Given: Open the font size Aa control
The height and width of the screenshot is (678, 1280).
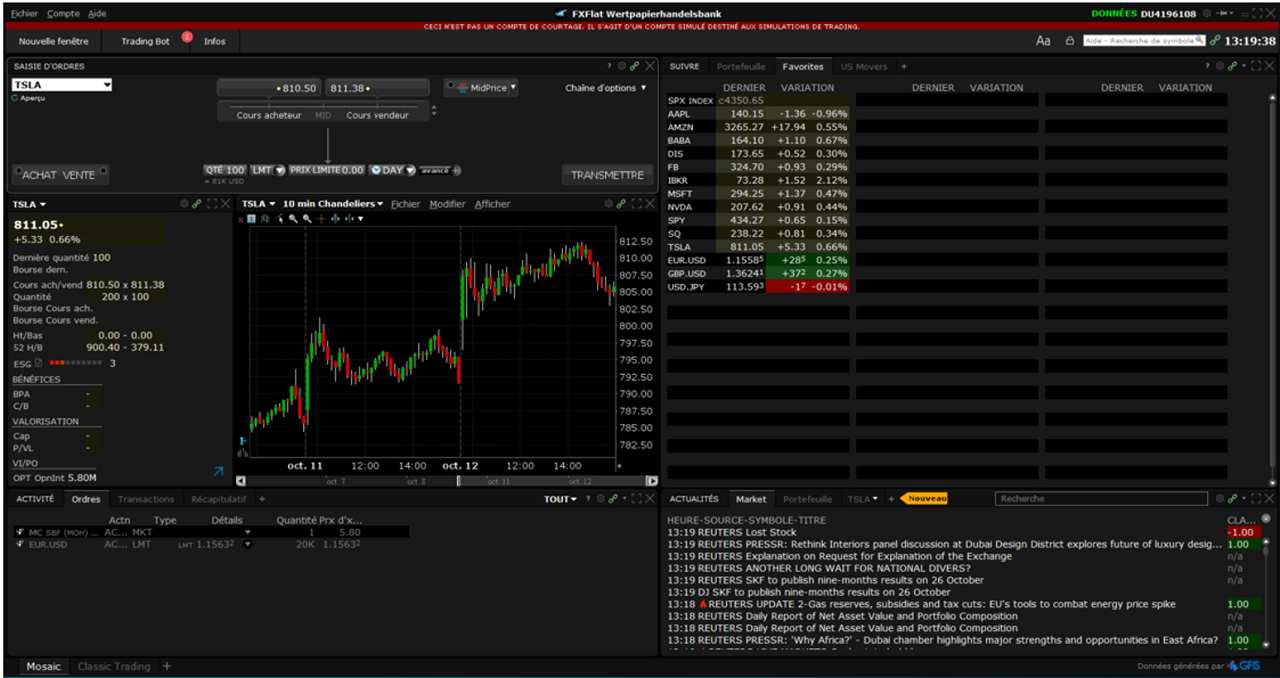Looking at the screenshot, I should [x=1043, y=41].
